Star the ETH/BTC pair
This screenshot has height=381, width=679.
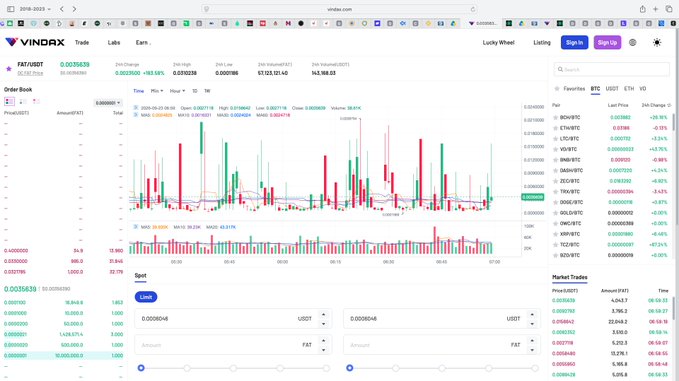555,128
